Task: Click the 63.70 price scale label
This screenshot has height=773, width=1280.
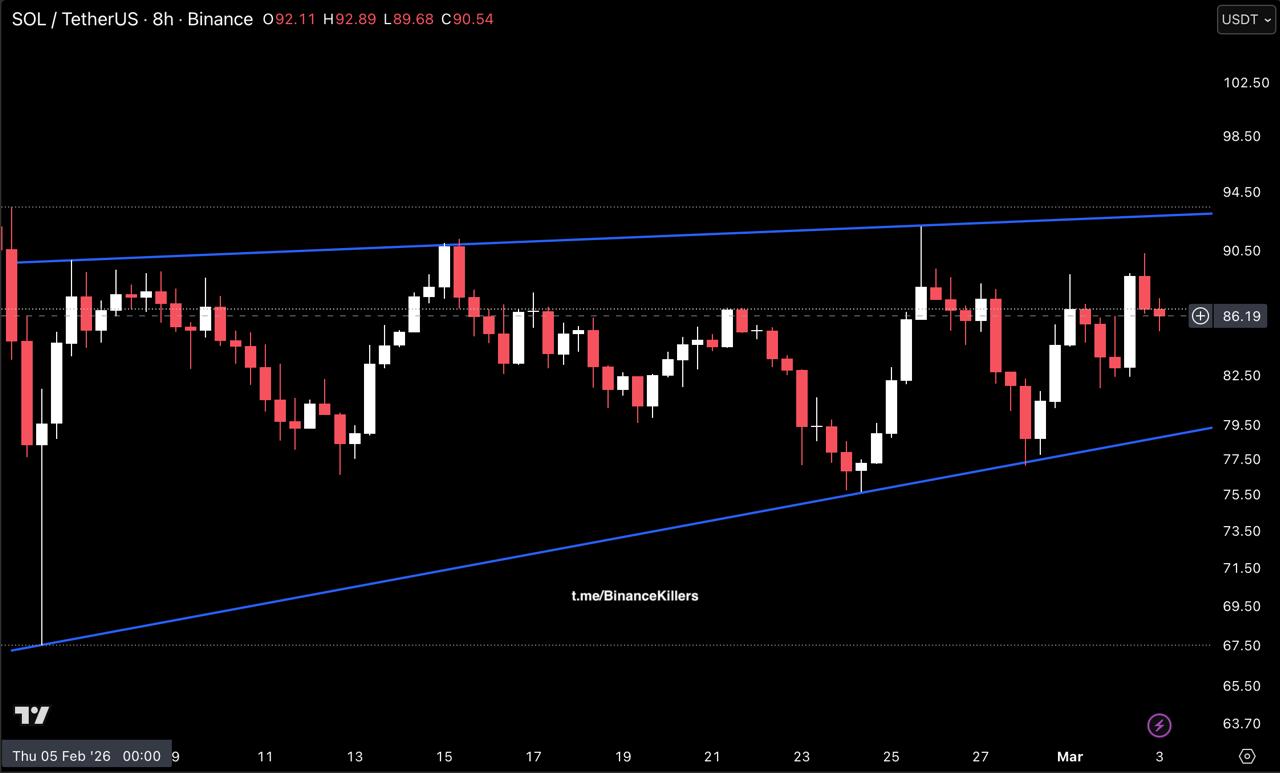Action: click(x=1241, y=724)
